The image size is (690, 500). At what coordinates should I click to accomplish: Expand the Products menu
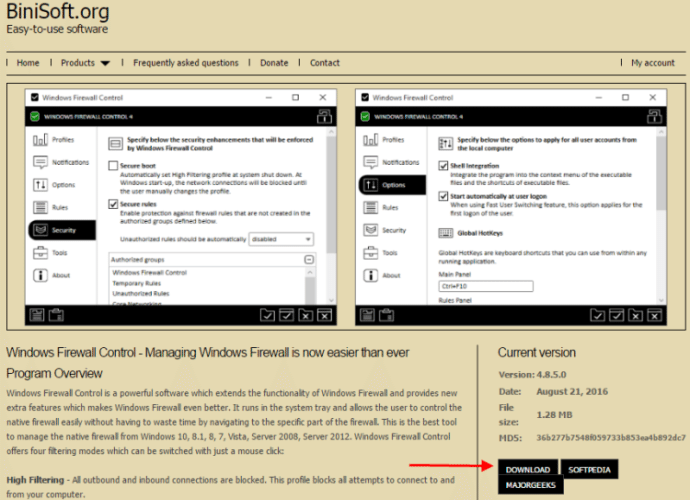85,63
